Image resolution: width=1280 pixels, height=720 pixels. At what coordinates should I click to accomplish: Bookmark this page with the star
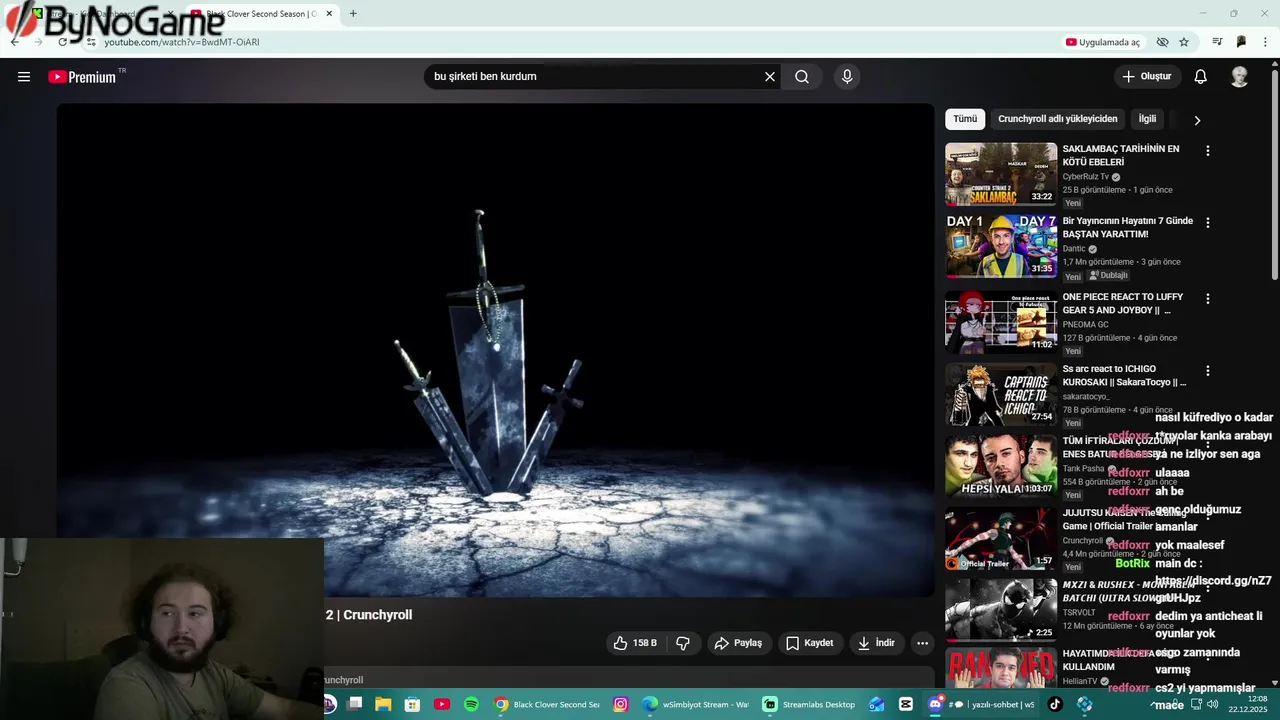[x=1184, y=42]
